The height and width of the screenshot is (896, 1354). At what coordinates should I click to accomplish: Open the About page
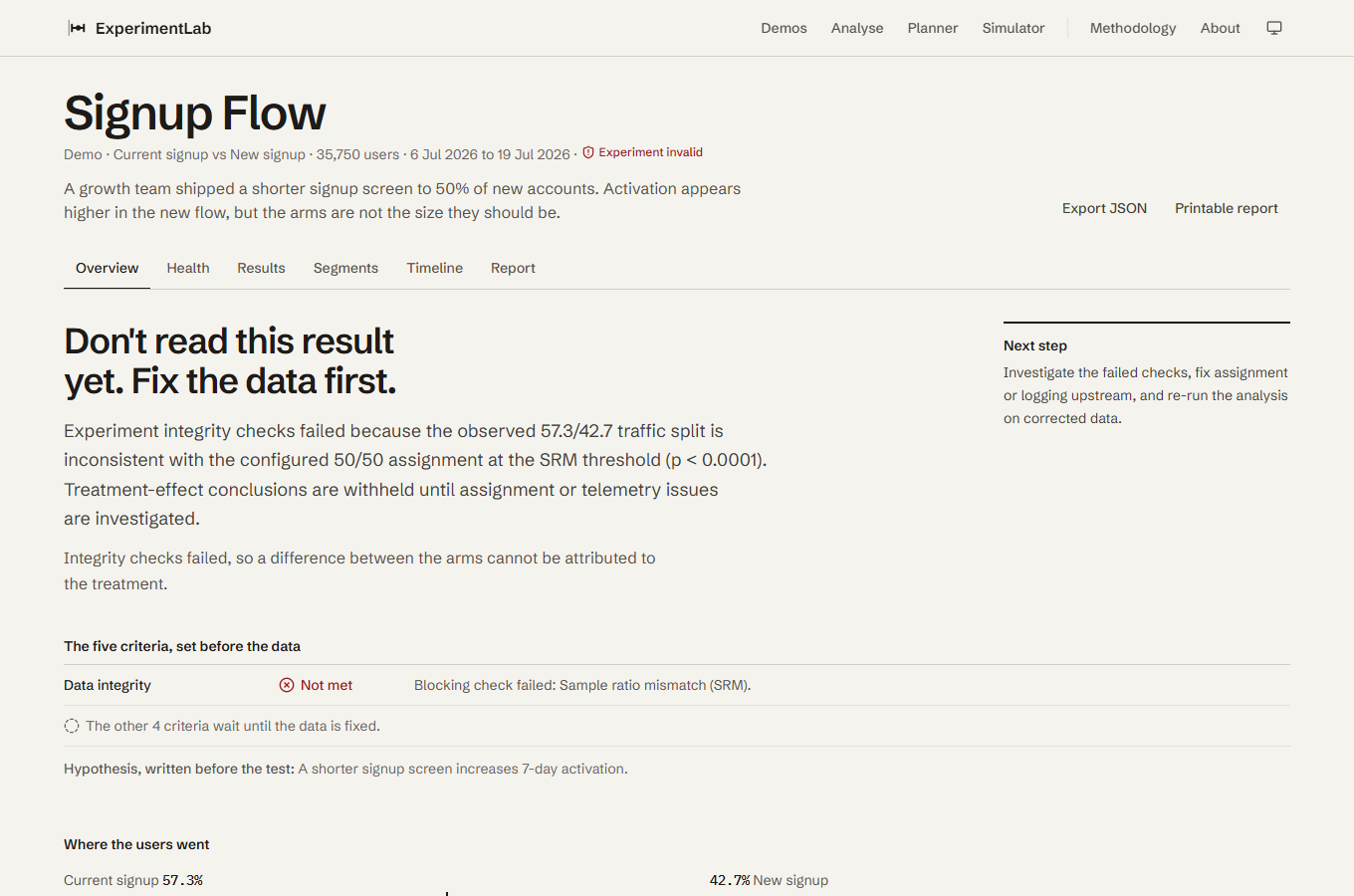[1220, 28]
